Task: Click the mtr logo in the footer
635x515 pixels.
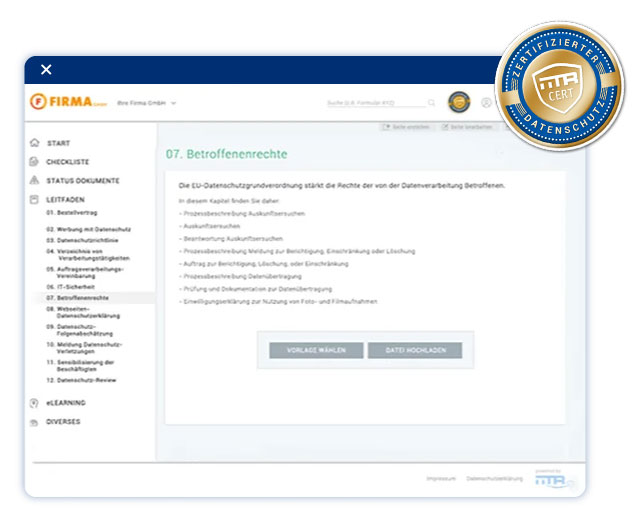Action: (x=553, y=480)
